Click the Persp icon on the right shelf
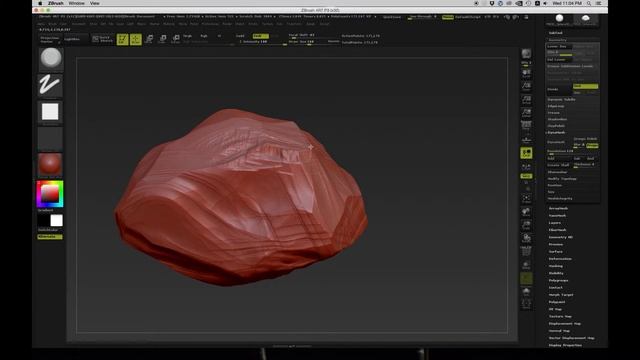 tap(526, 125)
